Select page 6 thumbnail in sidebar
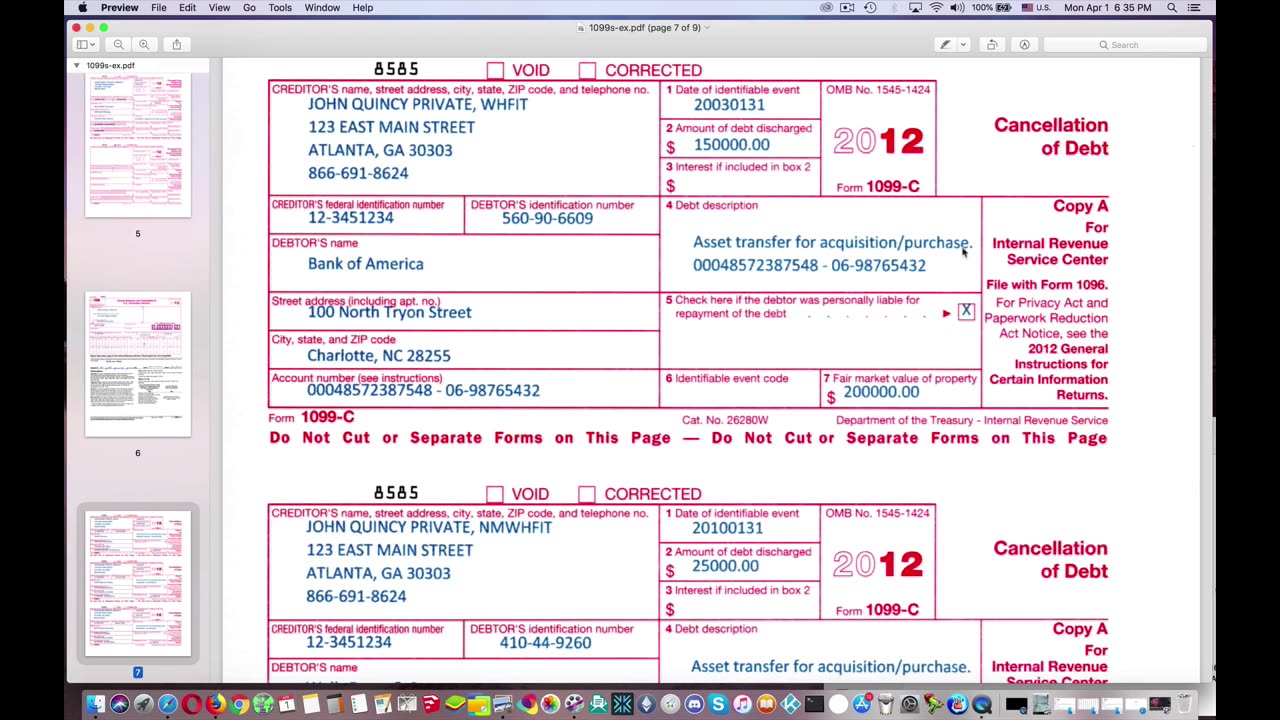1280x720 pixels. [x=138, y=365]
